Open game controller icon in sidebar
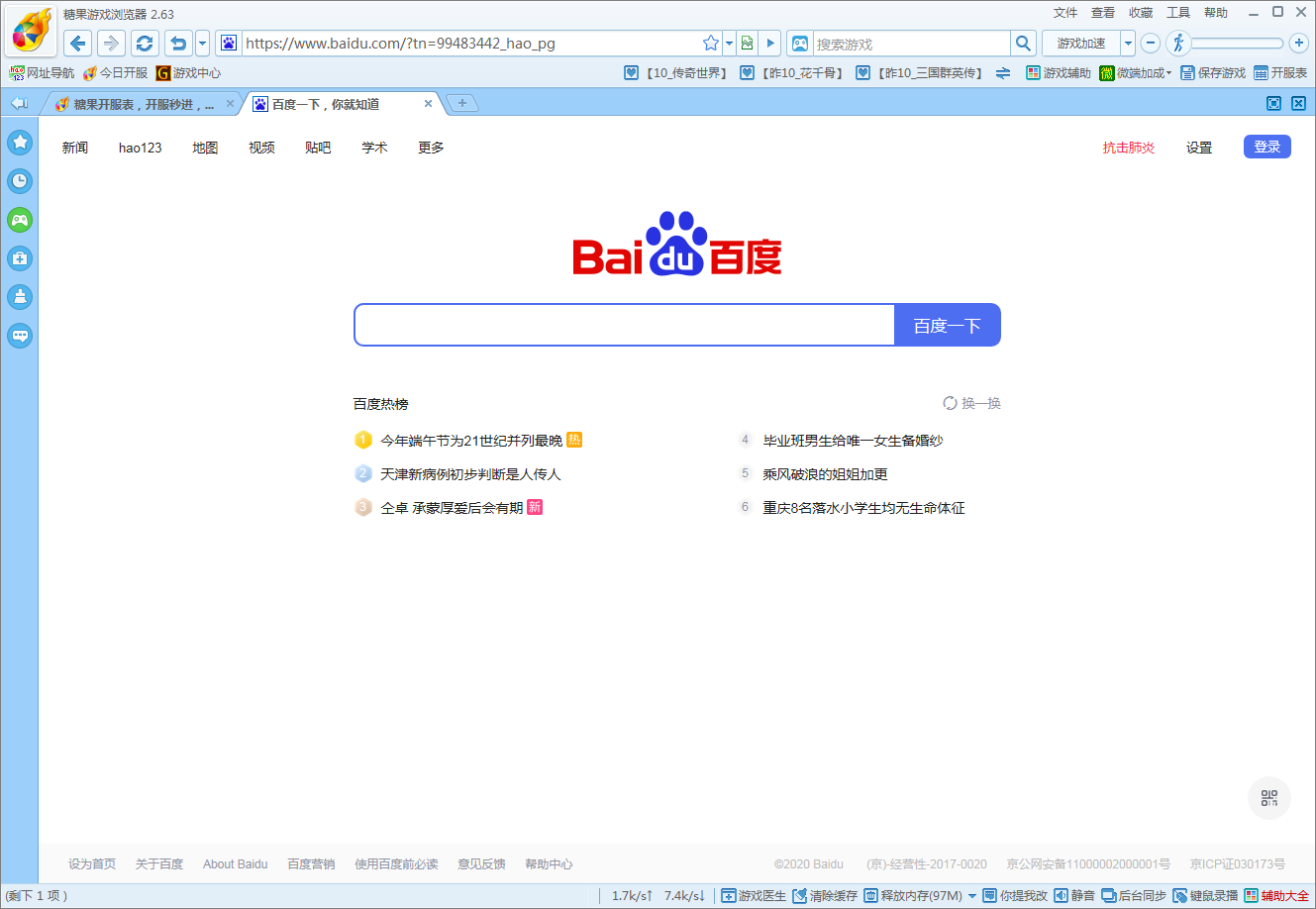This screenshot has height=909, width=1316. [20, 220]
